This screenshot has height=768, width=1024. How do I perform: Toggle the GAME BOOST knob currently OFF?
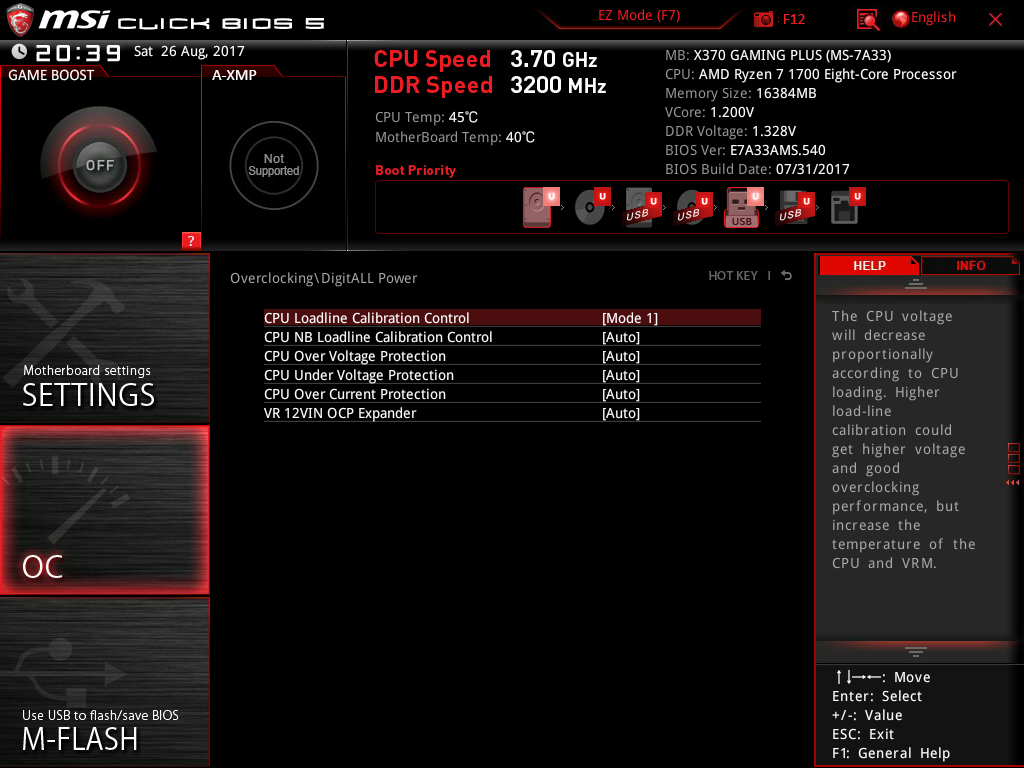[99, 165]
